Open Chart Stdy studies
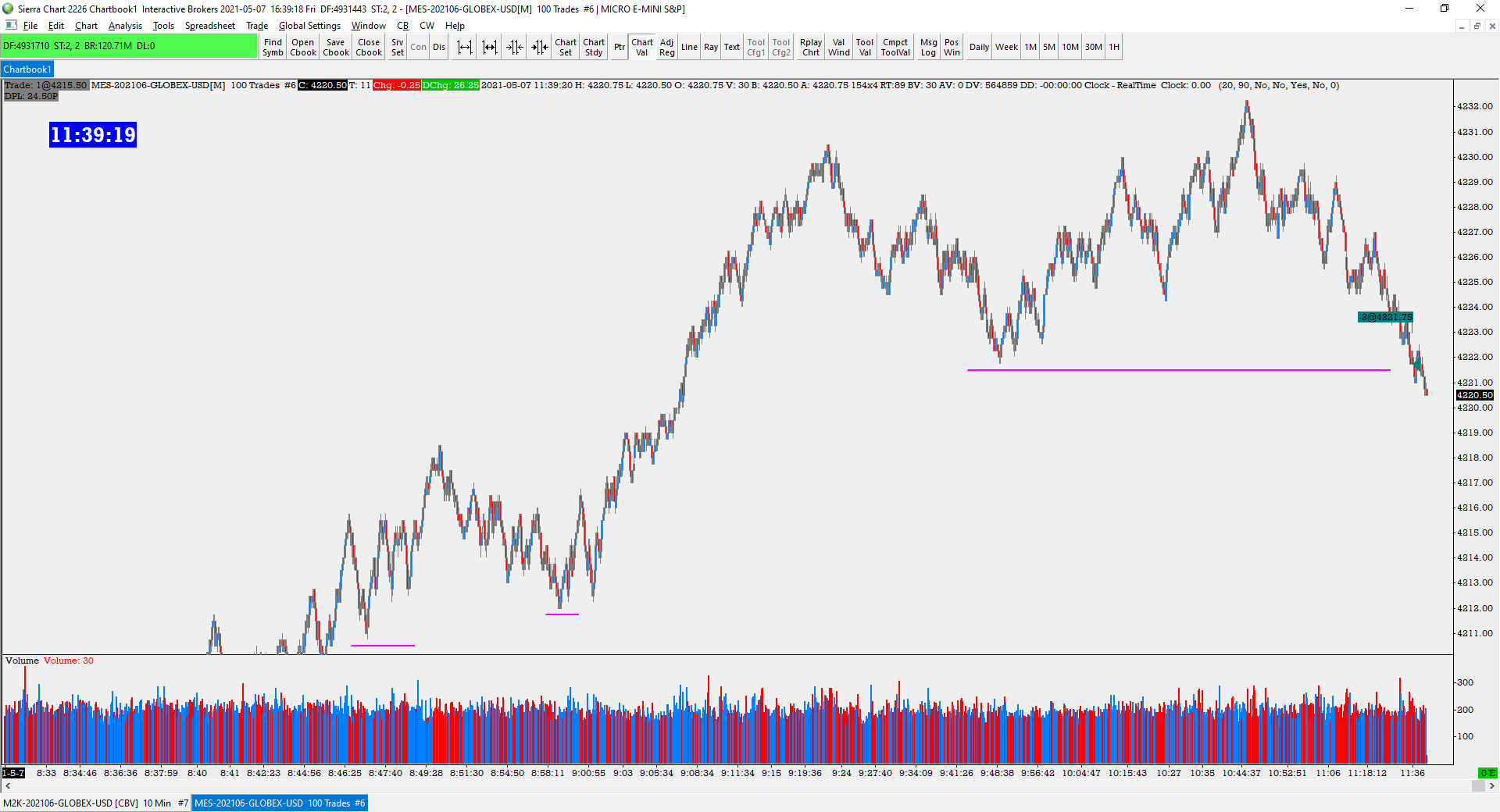Screen dimensions: 1500x812 click(x=594, y=48)
